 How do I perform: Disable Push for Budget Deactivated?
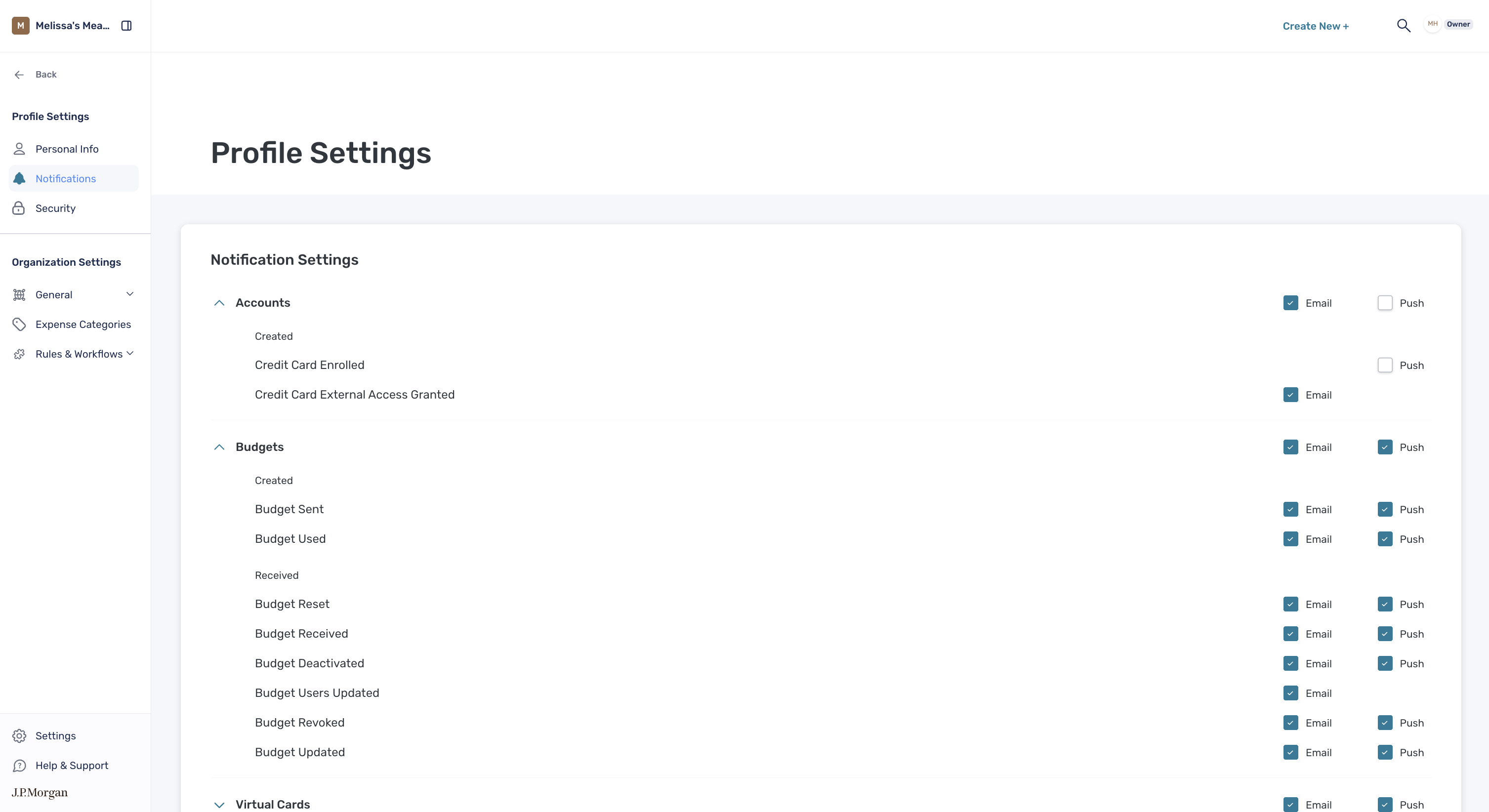click(1385, 663)
